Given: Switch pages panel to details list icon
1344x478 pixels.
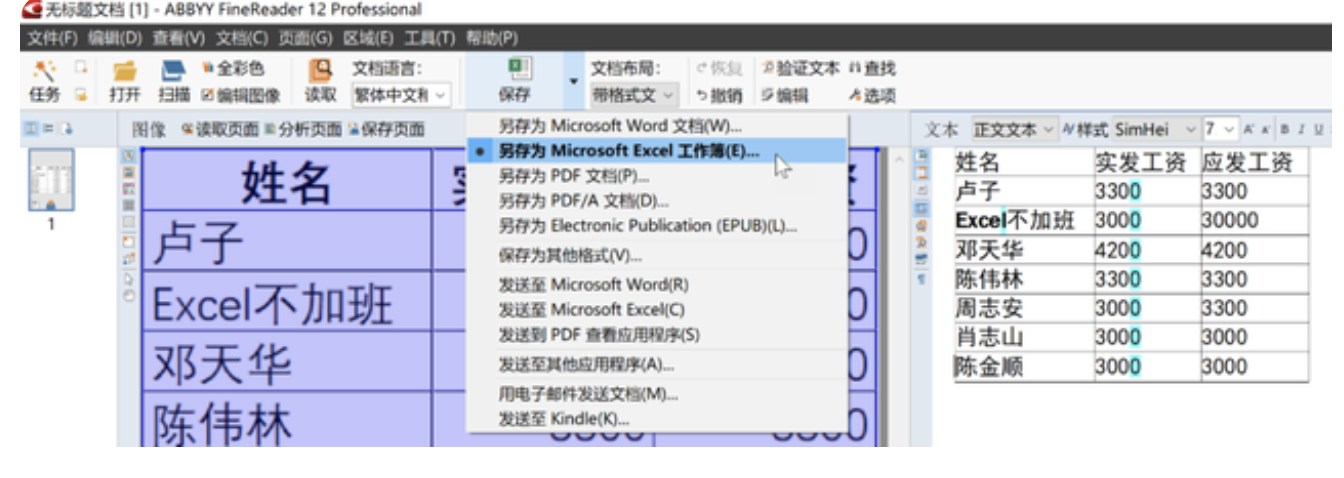Looking at the screenshot, I should click(x=46, y=129).
